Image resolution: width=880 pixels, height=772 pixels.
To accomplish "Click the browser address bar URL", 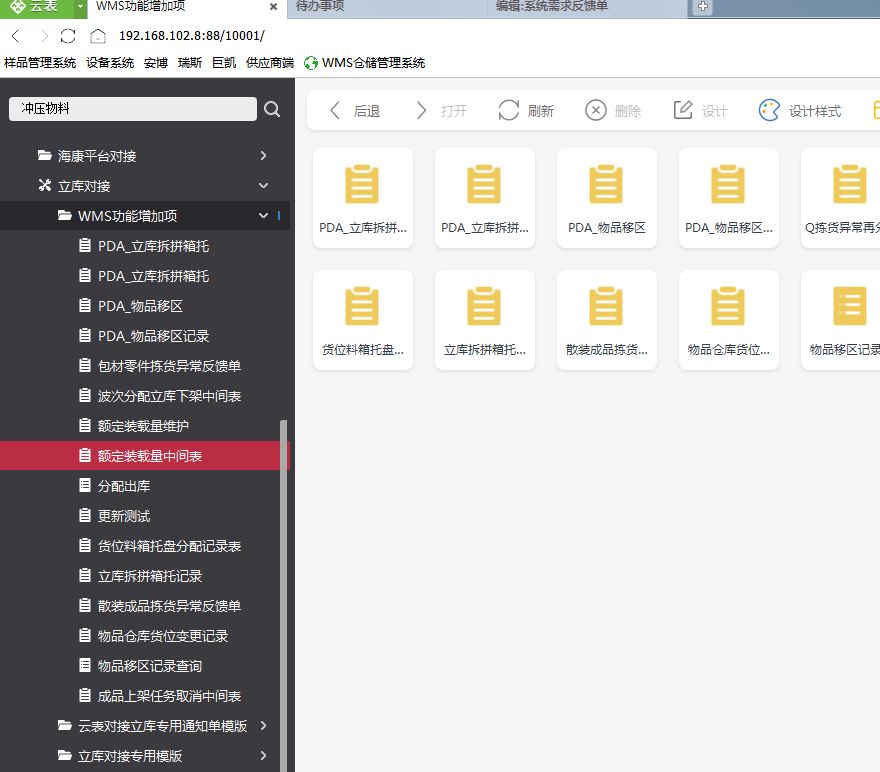I will (x=191, y=36).
